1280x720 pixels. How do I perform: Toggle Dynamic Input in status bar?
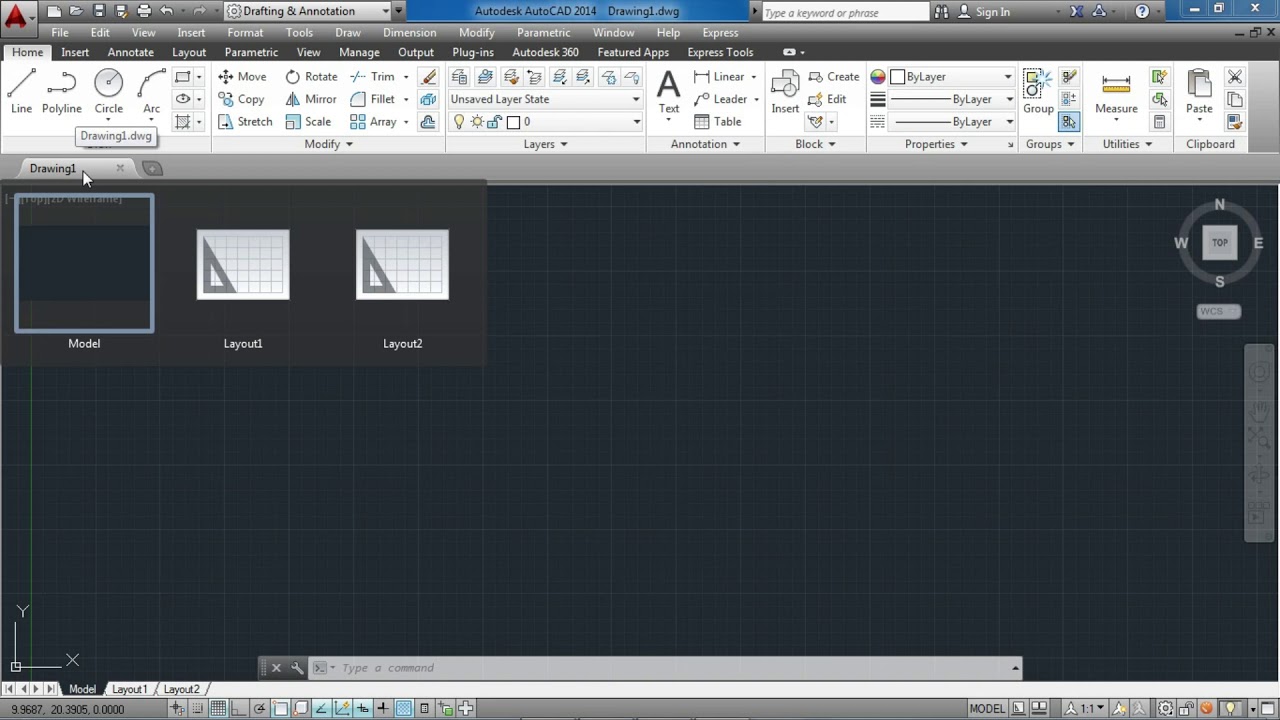(x=362, y=709)
